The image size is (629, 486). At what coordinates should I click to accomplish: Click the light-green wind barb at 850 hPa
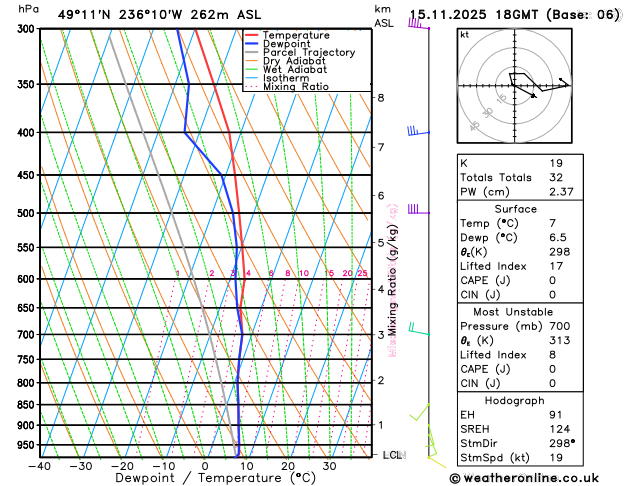point(419,412)
